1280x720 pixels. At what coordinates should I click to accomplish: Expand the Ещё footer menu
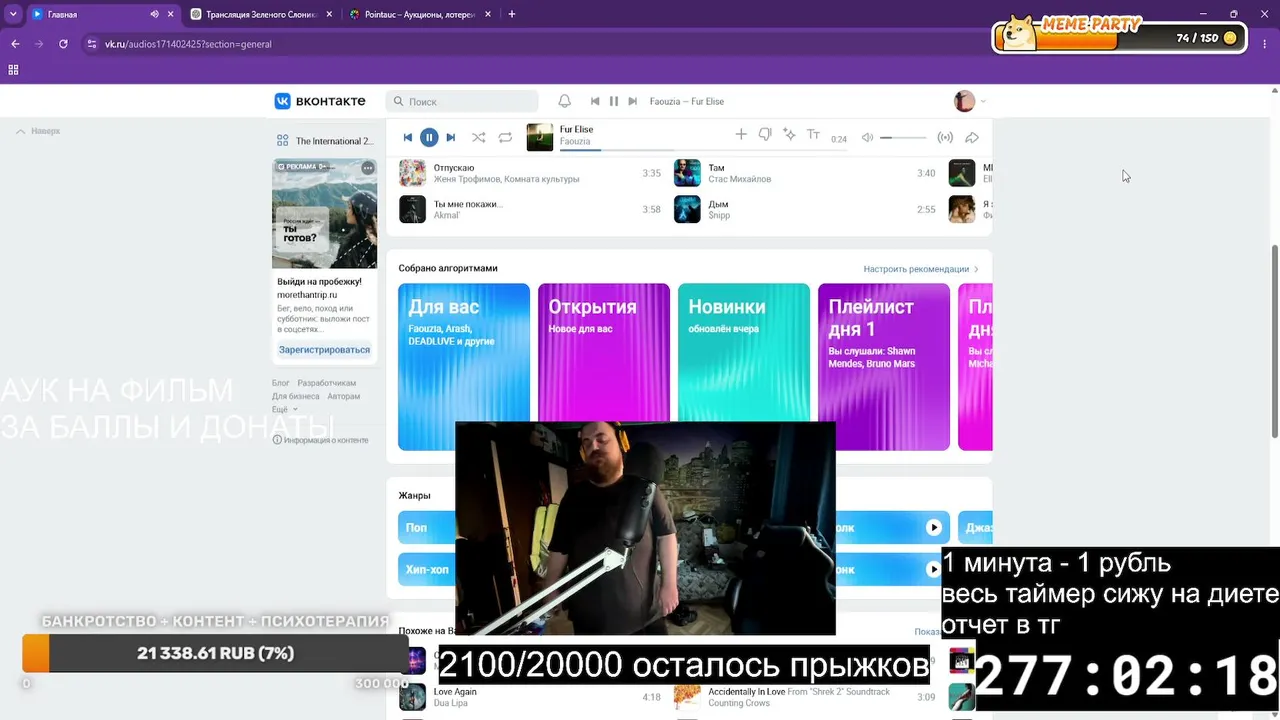(x=283, y=409)
